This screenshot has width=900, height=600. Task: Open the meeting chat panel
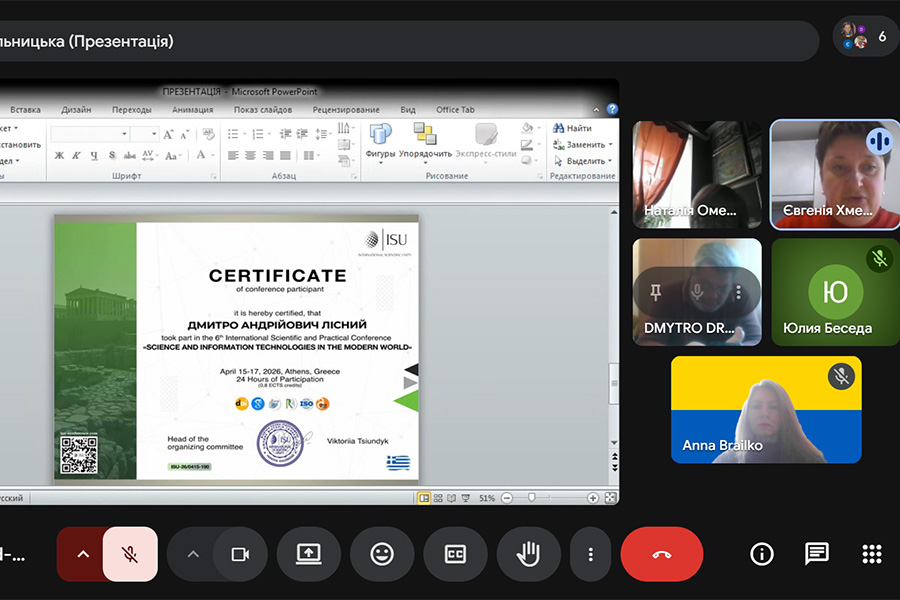(x=816, y=554)
